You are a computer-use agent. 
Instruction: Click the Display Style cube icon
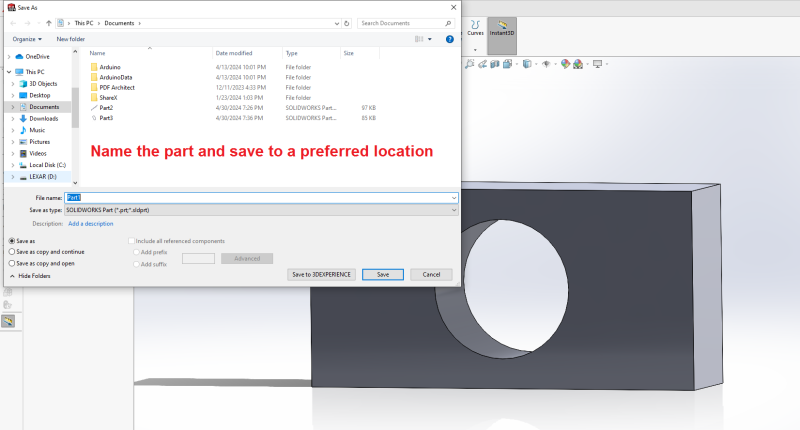click(527, 64)
